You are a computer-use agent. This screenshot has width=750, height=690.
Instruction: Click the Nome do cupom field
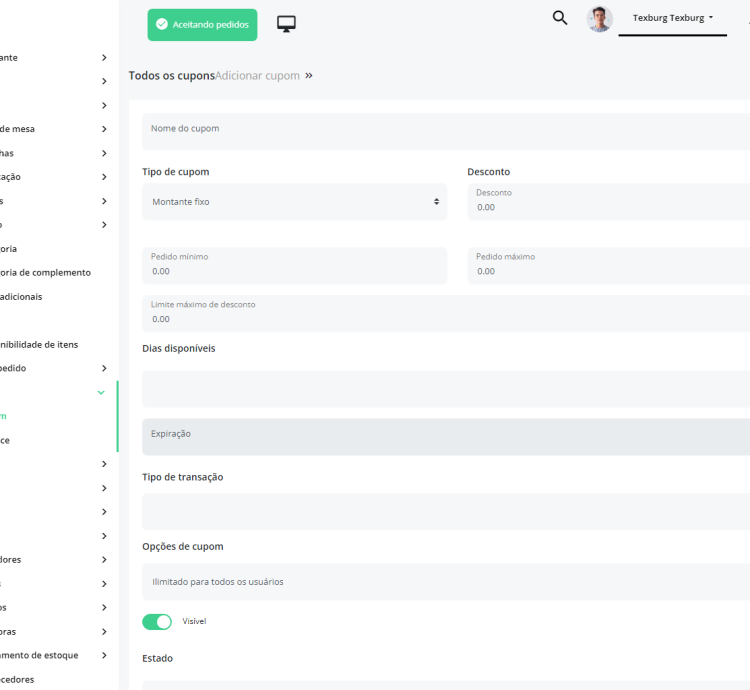pos(446,131)
